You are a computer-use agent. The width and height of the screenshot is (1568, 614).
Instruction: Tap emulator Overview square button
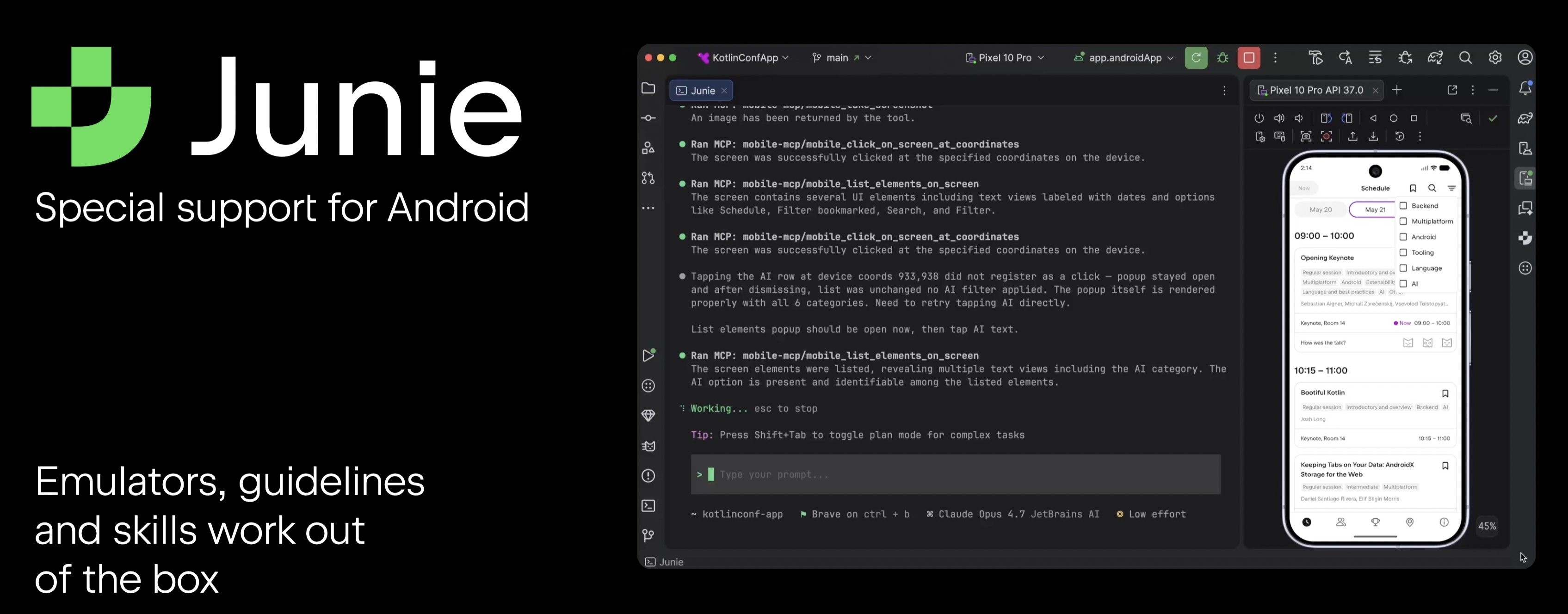click(1414, 118)
